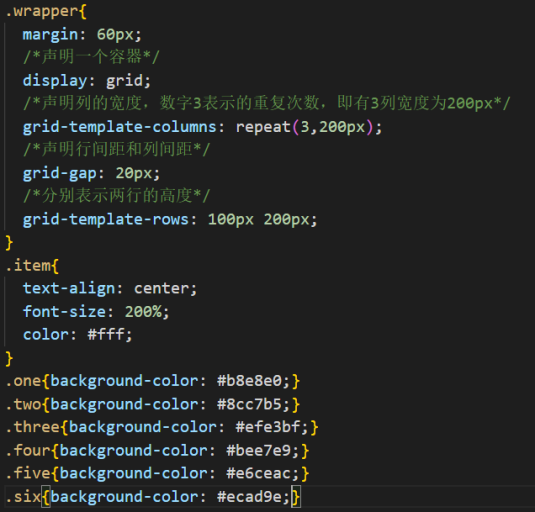Click the display property name

(x=55, y=81)
